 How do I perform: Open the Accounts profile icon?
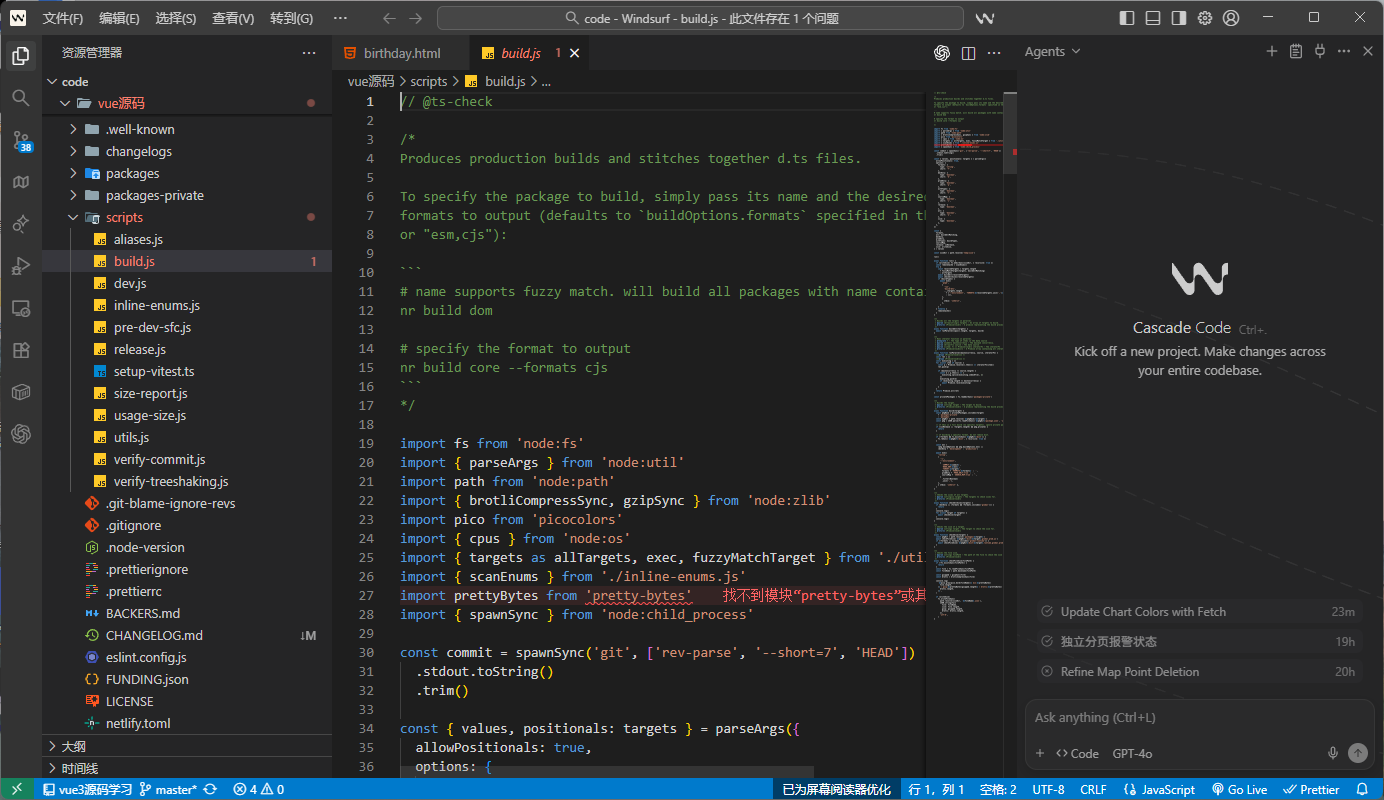(1231, 18)
